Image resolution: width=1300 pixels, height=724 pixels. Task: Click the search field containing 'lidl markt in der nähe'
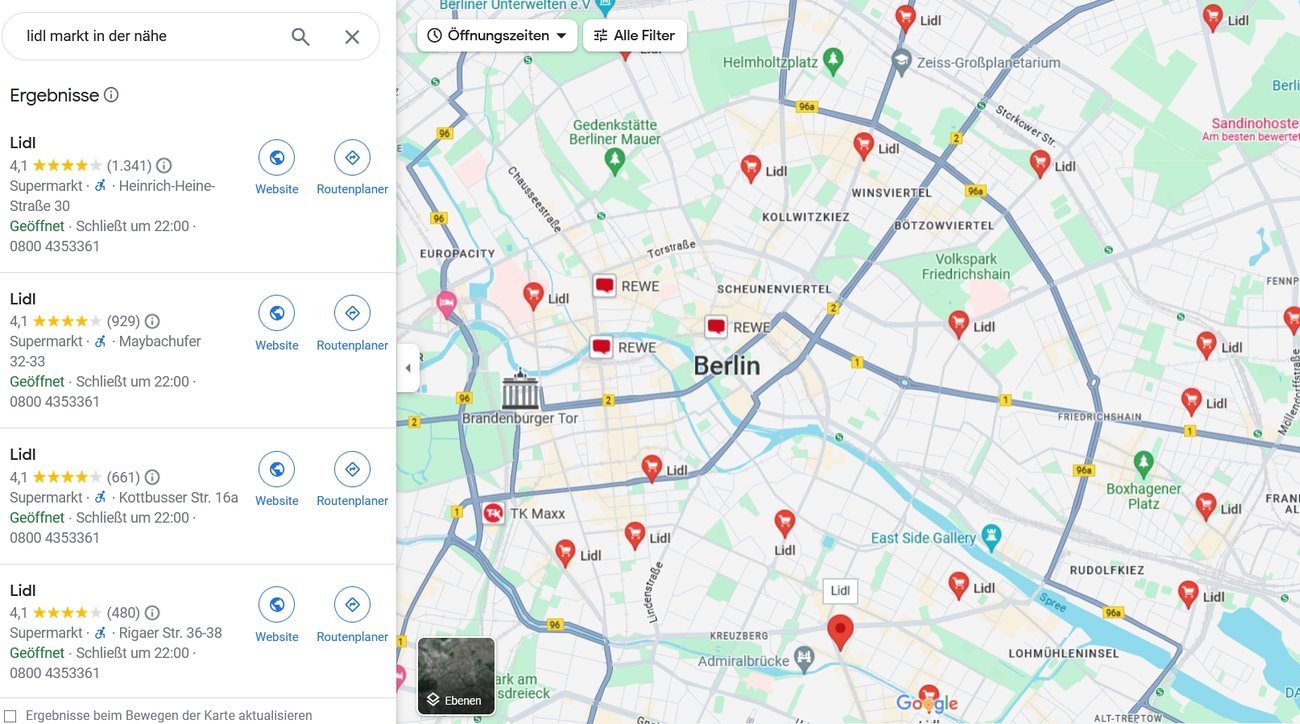(150, 36)
